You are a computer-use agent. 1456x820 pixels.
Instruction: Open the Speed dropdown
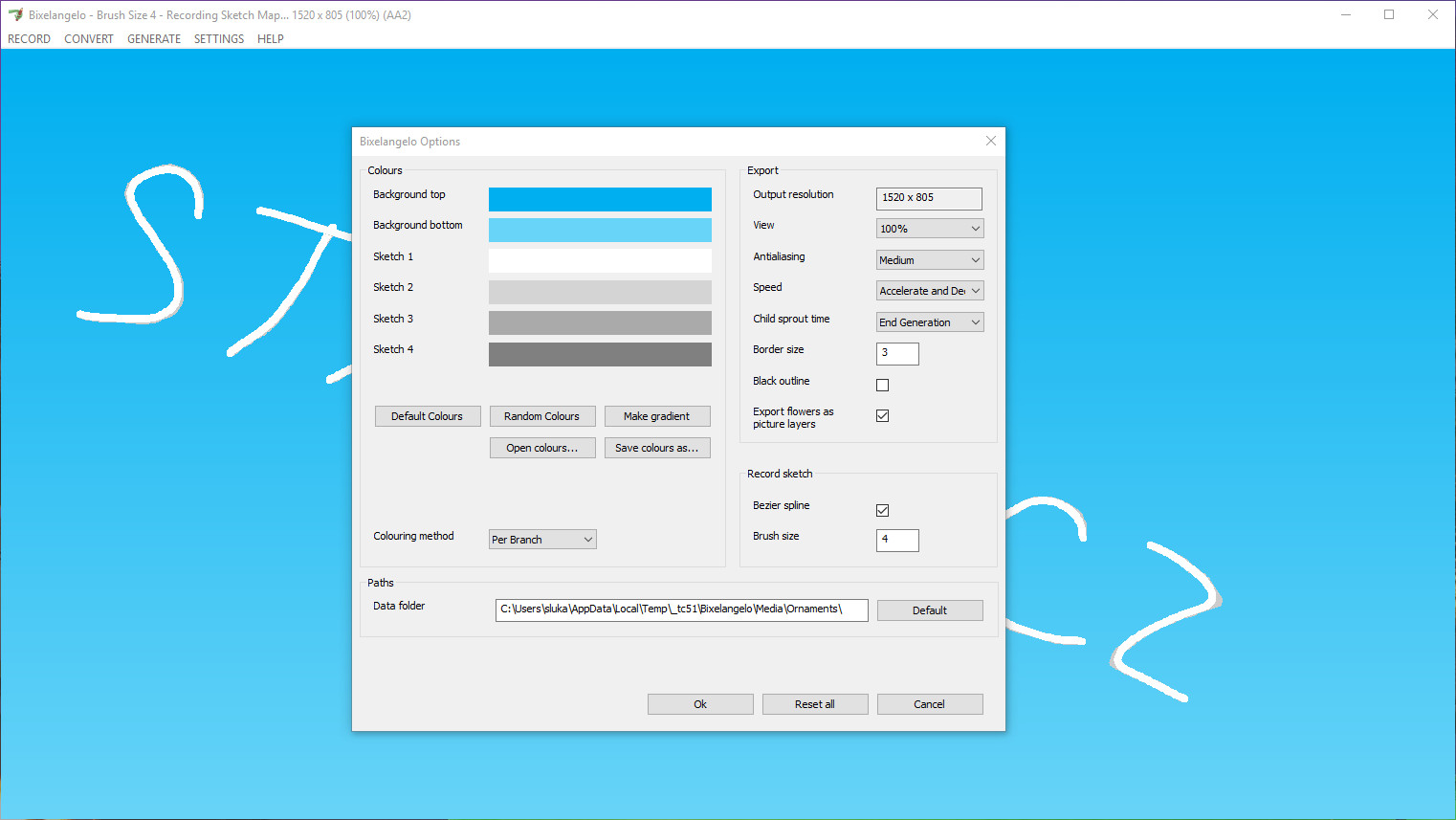tap(930, 291)
